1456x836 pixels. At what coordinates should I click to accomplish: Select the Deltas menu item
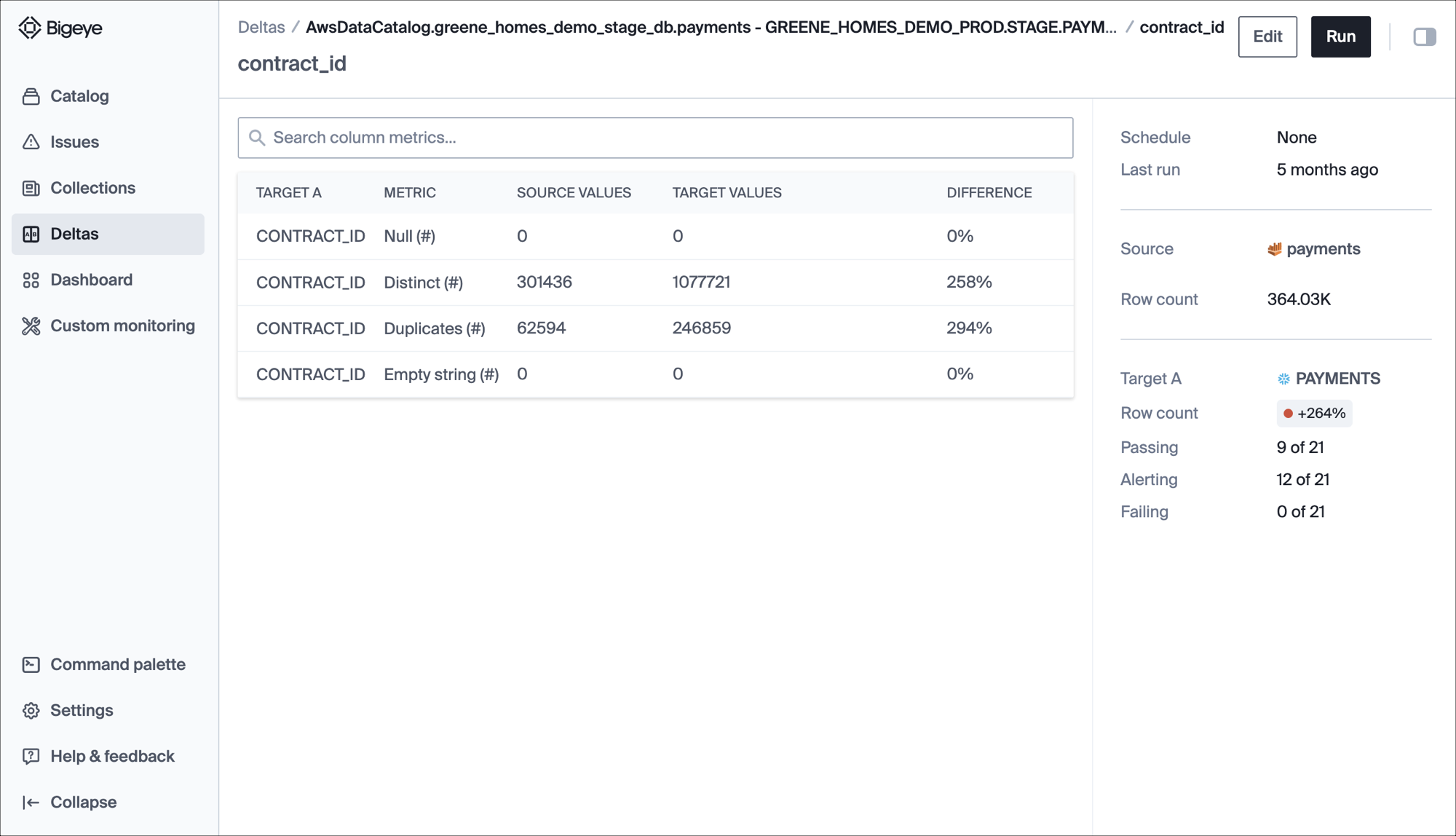pyautogui.click(x=108, y=234)
